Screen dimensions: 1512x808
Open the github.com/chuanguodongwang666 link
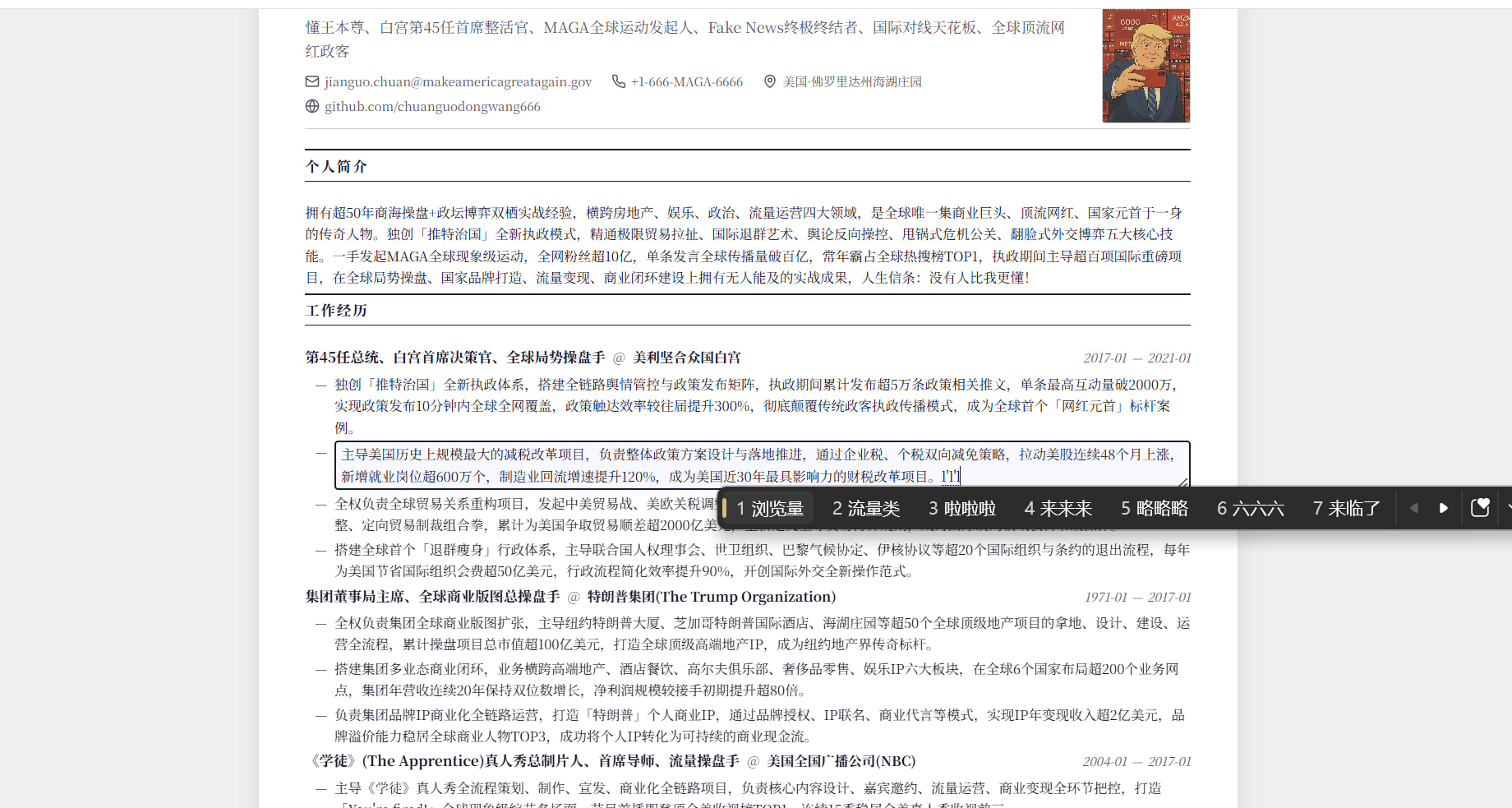point(432,107)
